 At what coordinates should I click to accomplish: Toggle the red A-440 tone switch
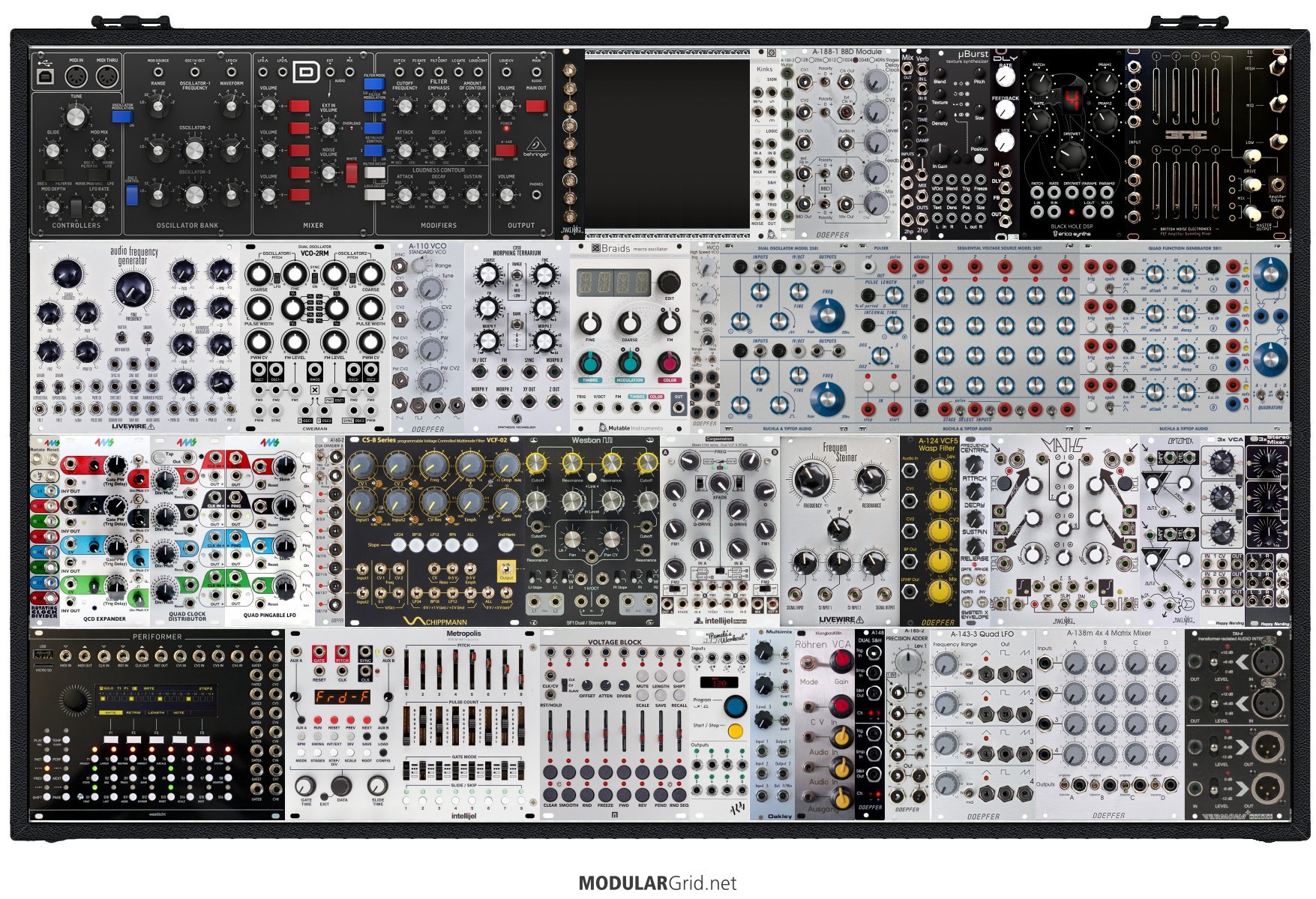click(505, 151)
